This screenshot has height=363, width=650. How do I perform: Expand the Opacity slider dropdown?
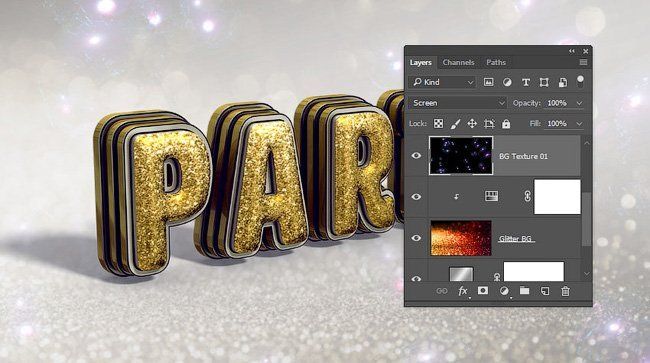point(580,103)
